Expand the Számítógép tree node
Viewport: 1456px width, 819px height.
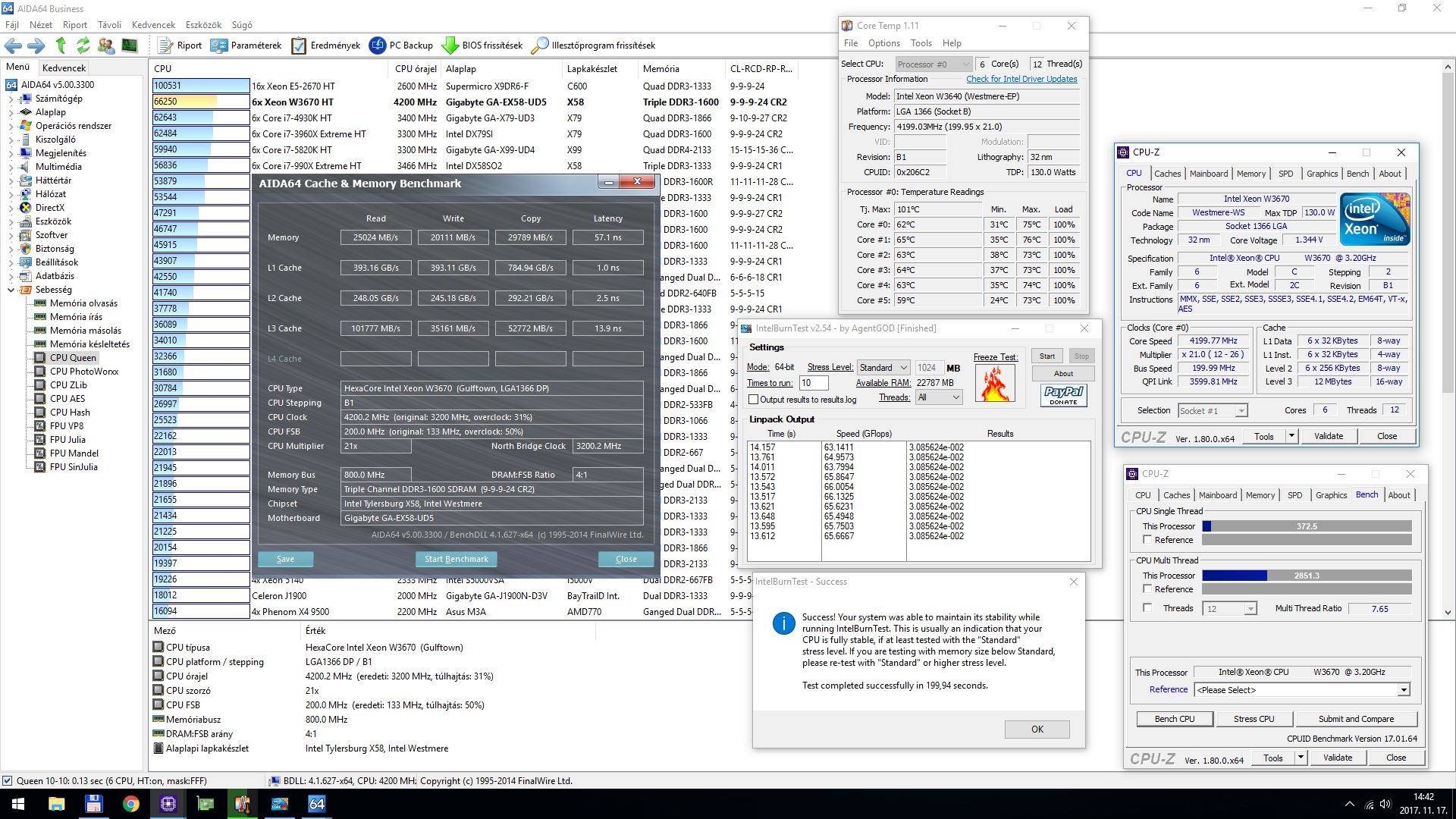point(11,99)
